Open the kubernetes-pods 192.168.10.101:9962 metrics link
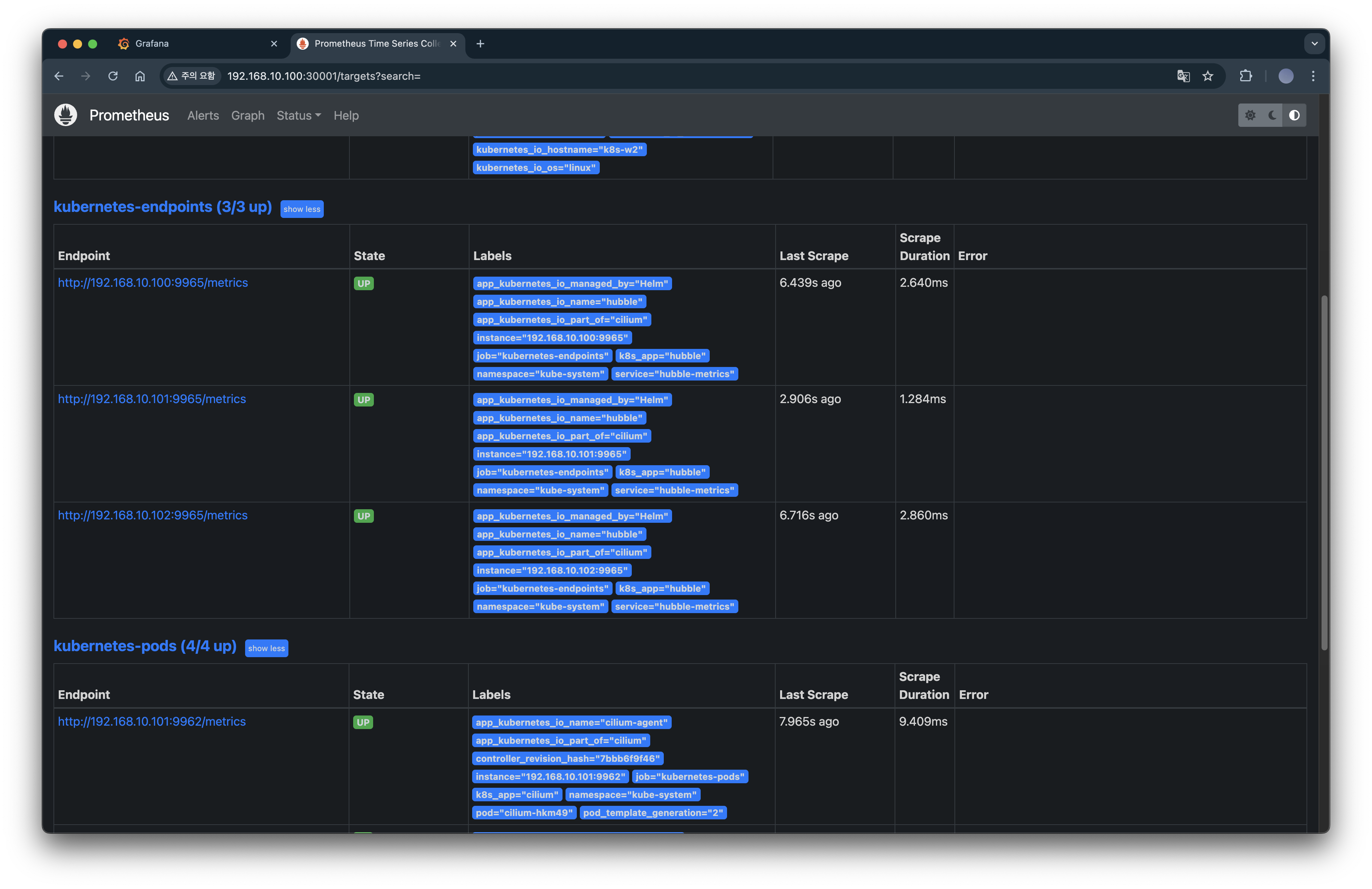The width and height of the screenshot is (1372, 889). (152, 722)
